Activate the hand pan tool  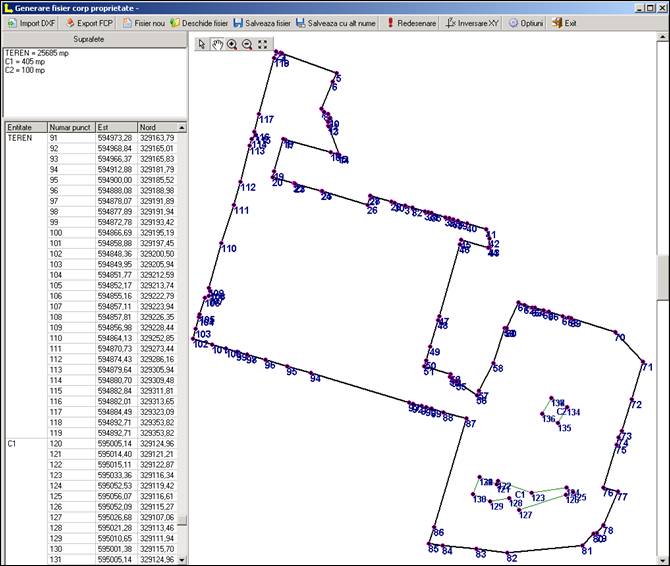coord(217,44)
